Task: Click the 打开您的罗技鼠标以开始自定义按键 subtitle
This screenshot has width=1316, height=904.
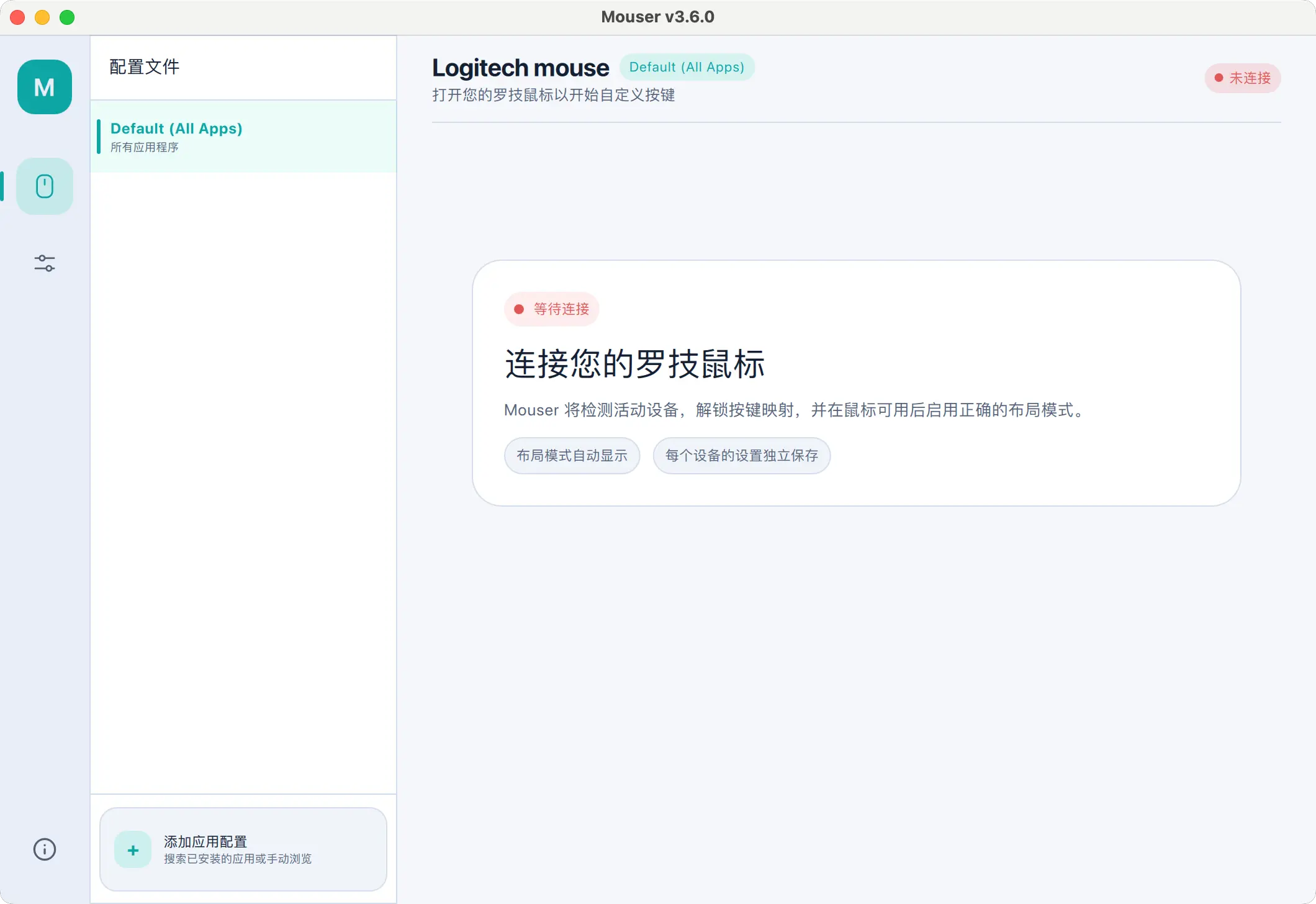Action: click(554, 95)
